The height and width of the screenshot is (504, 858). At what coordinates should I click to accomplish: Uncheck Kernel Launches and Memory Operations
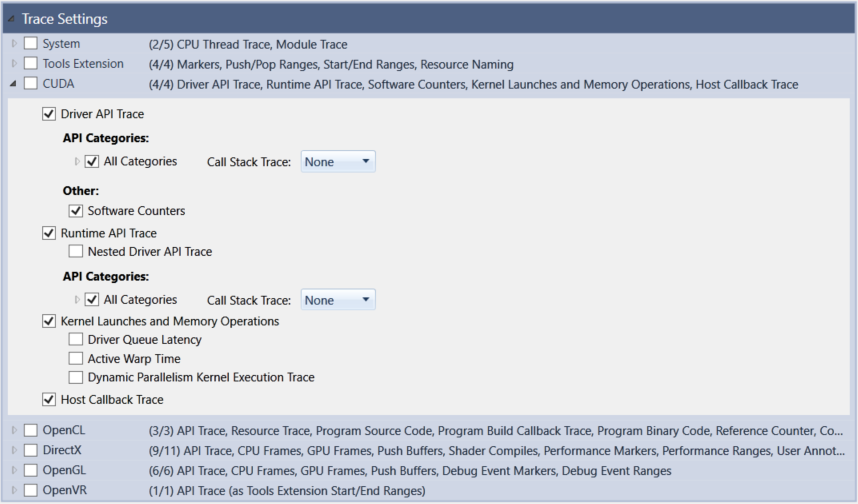click(x=49, y=321)
